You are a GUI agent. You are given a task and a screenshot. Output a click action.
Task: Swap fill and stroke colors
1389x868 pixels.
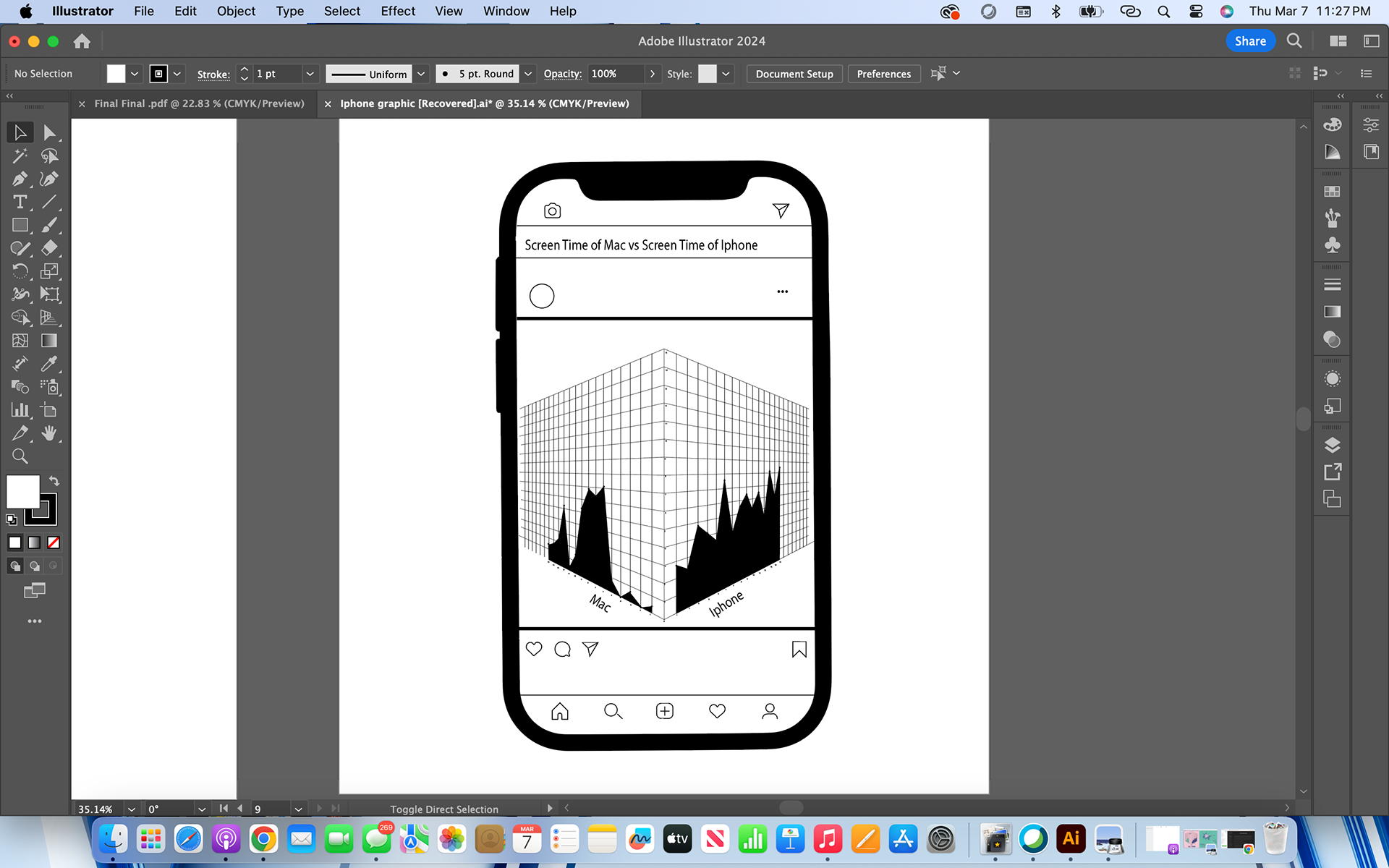pos(54,481)
